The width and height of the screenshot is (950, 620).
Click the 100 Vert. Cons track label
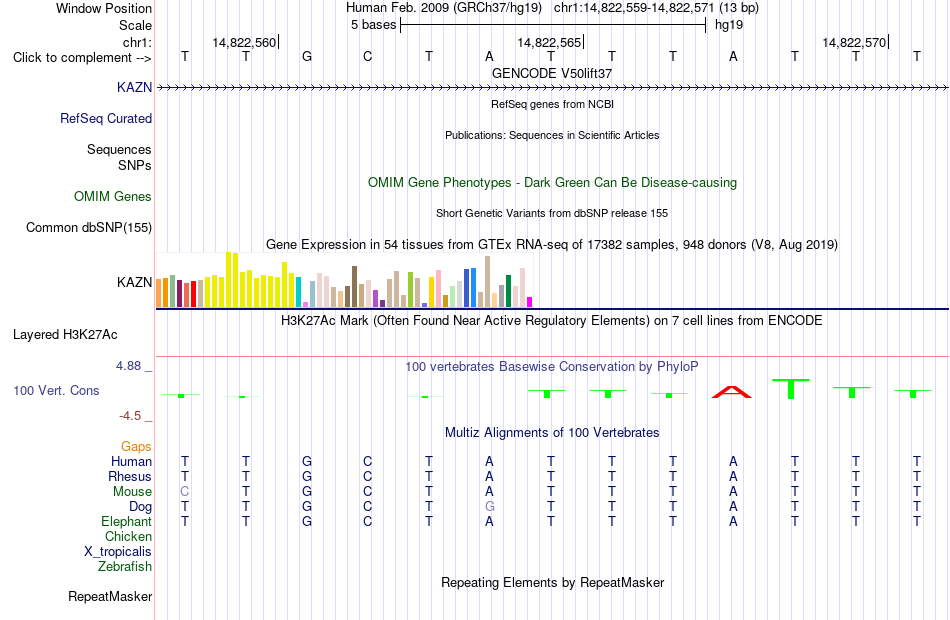click(x=56, y=390)
